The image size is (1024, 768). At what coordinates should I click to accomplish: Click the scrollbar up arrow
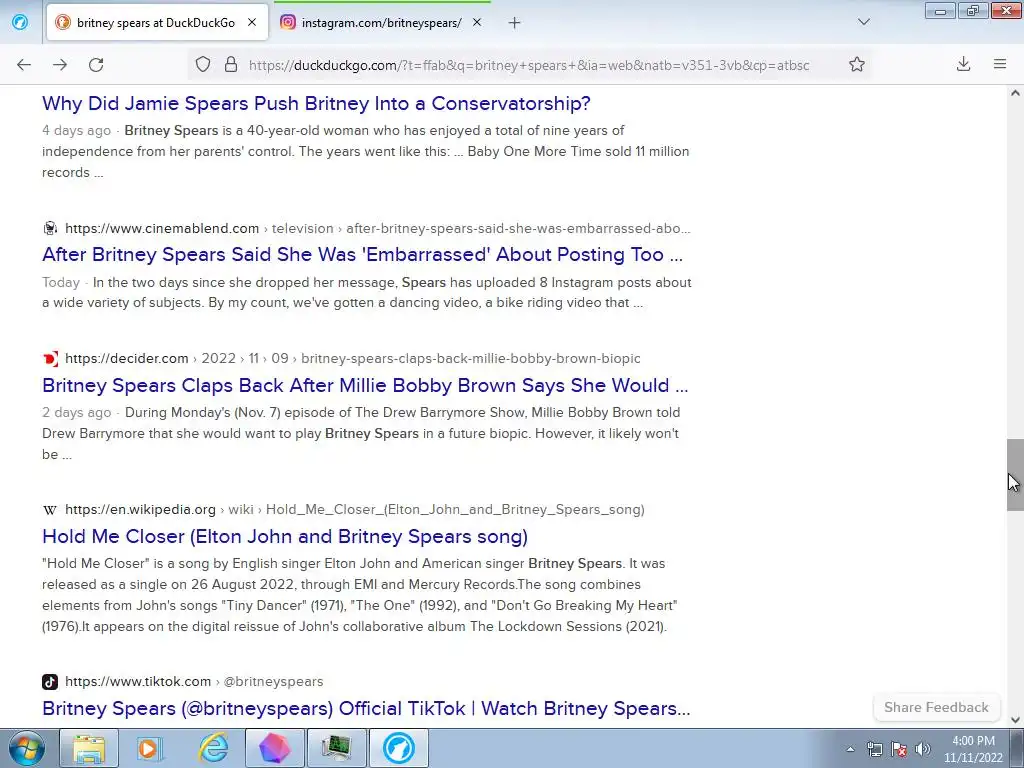(1015, 93)
